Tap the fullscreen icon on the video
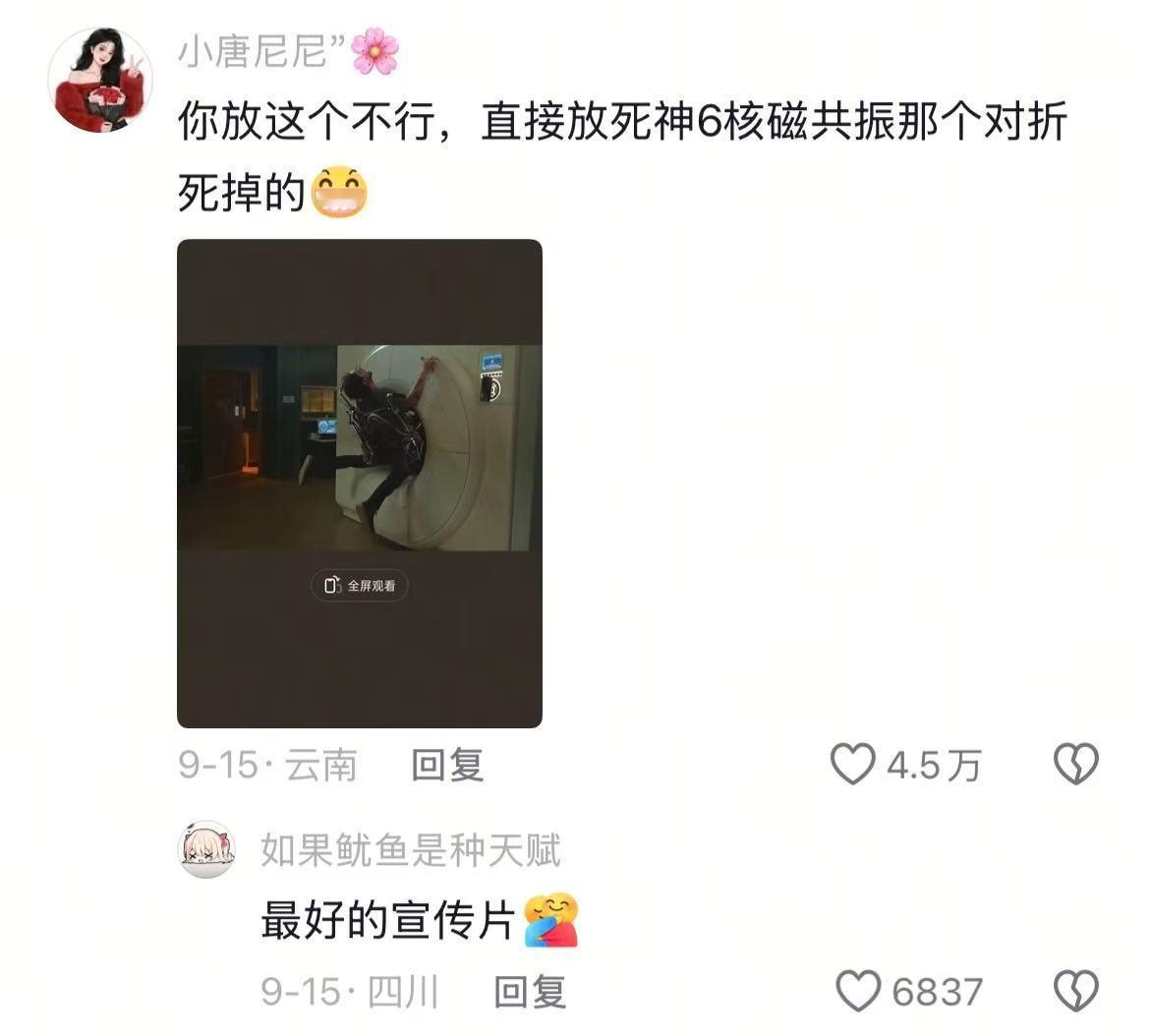This screenshot has height=1036, width=1150. pyautogui.click(x=333, y=585)
